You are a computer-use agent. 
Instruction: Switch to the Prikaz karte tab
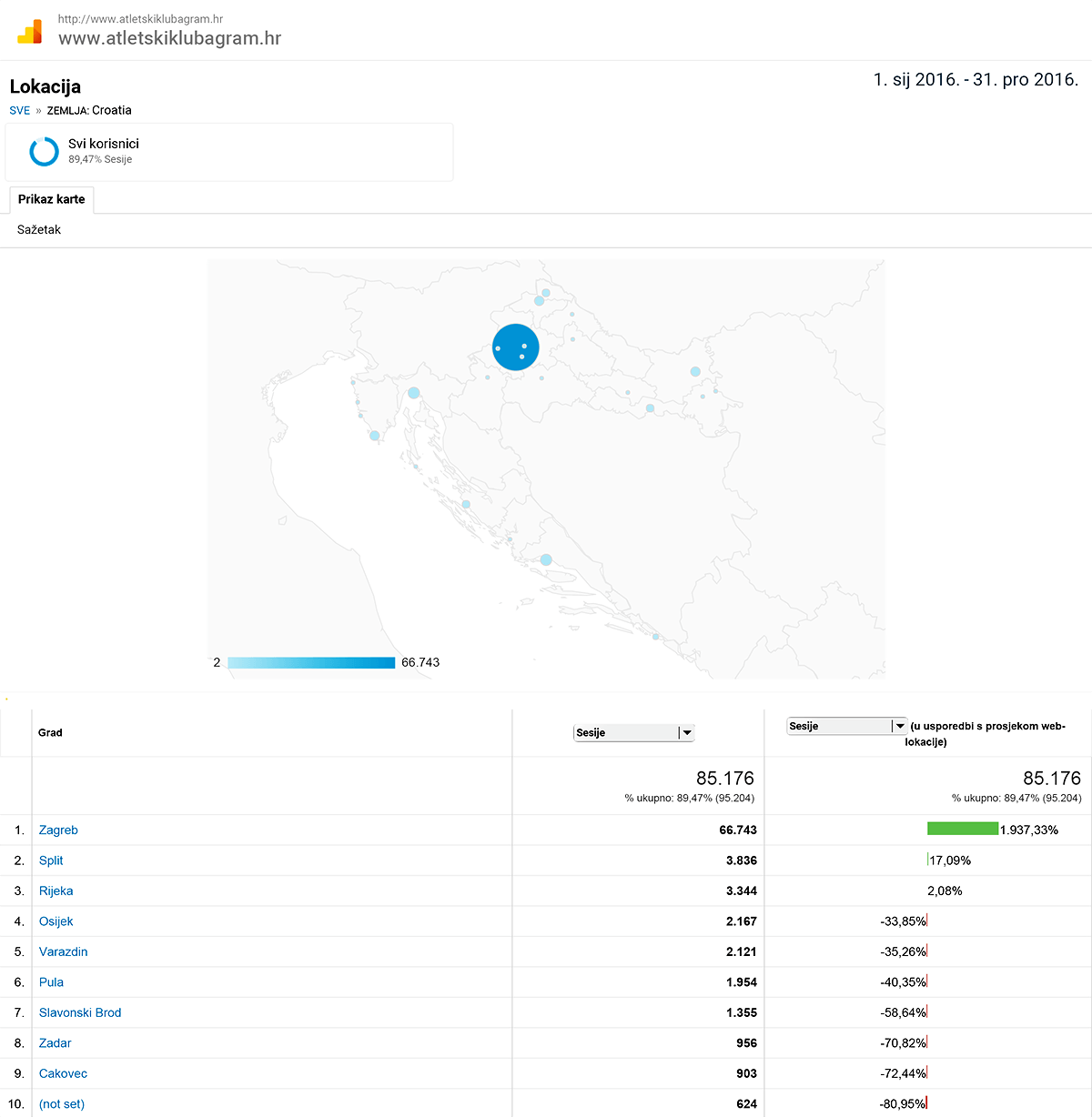tap(52, 199)
